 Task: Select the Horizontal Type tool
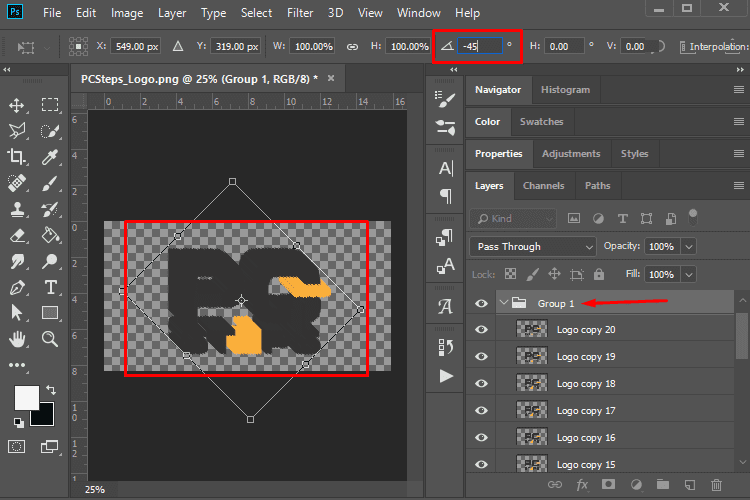point(50,287)
